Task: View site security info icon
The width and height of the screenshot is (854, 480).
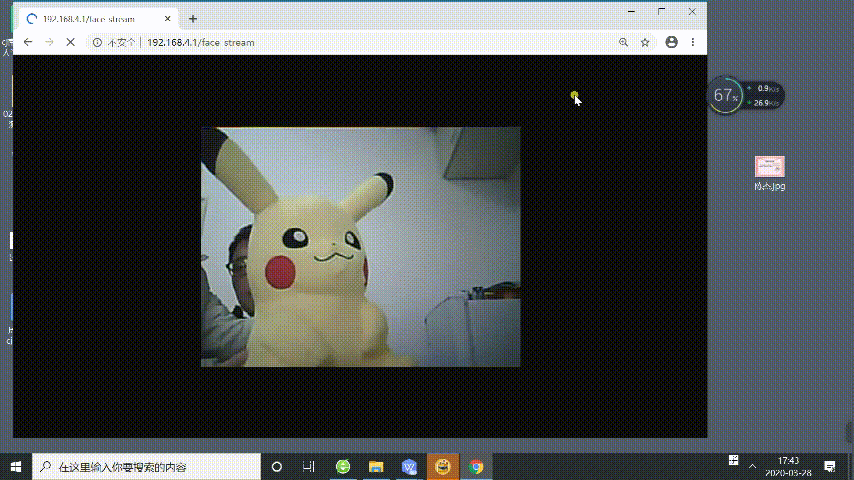Action: [x=97, y=42]
